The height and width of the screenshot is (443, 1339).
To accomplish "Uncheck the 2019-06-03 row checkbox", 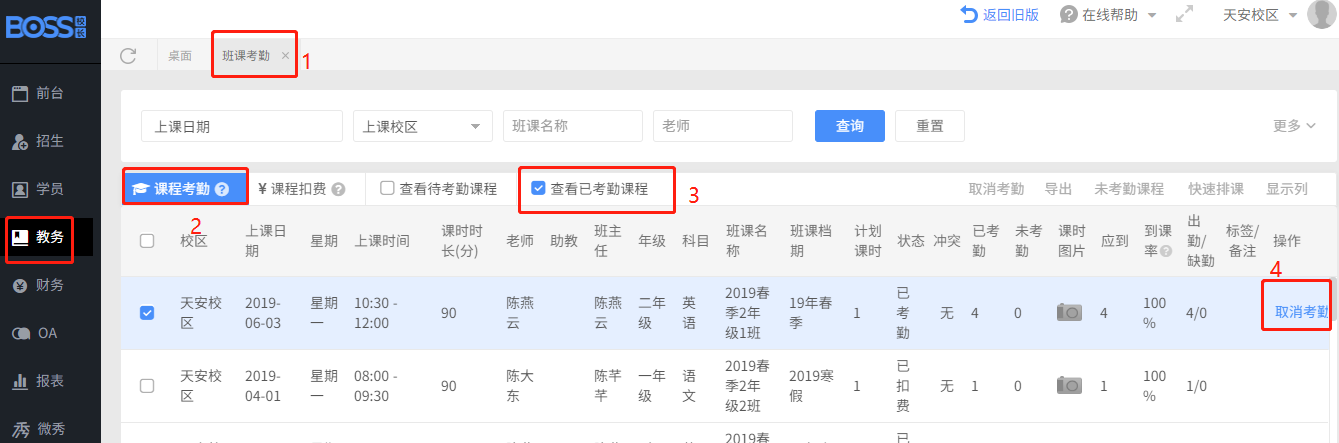I will coord(147,313).
